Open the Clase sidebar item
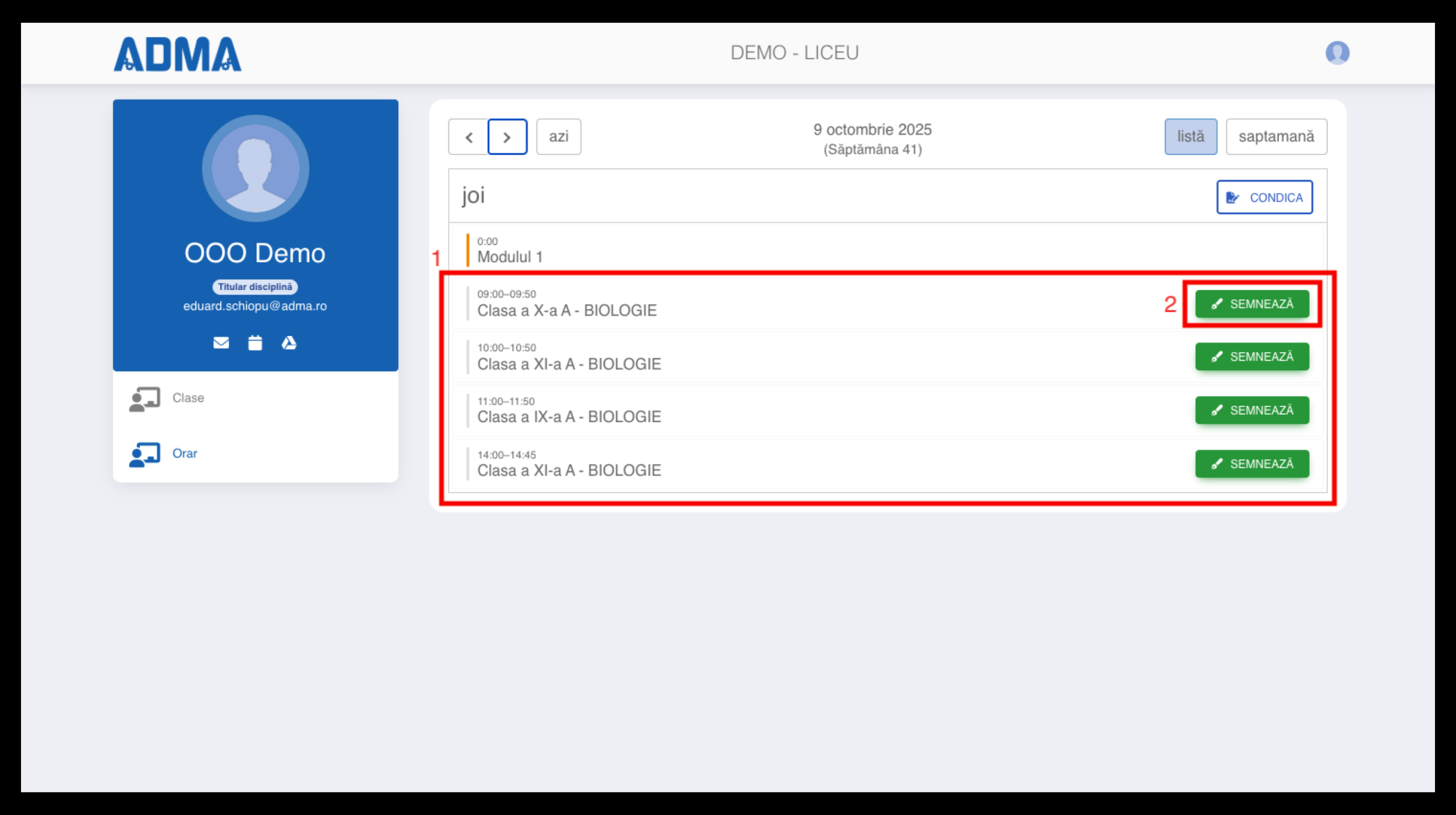 pyautogui.click(x=188, y=398)
